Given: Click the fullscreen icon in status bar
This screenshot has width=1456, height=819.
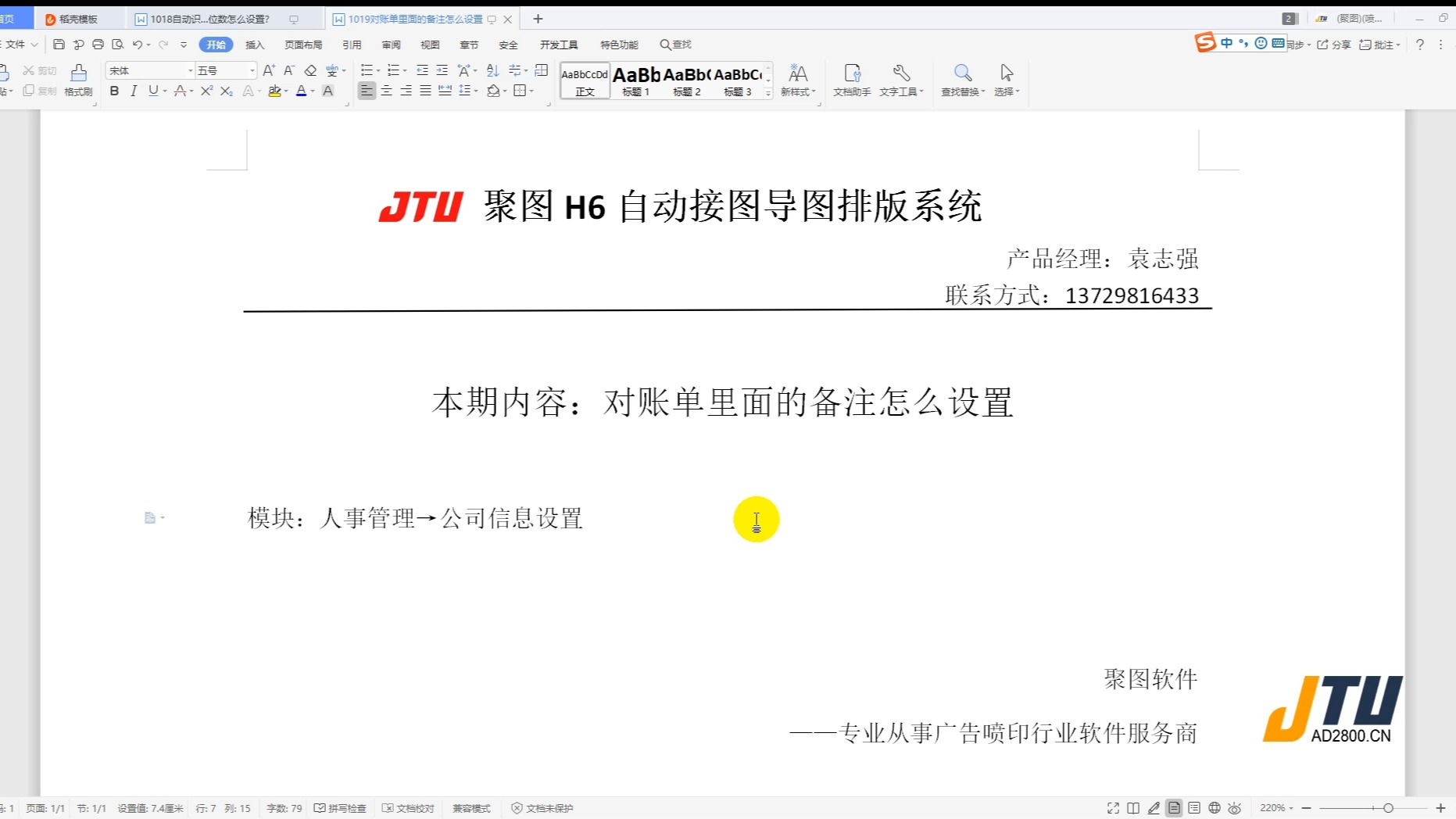Looking at the screenshot, I should click(1113, 808).
